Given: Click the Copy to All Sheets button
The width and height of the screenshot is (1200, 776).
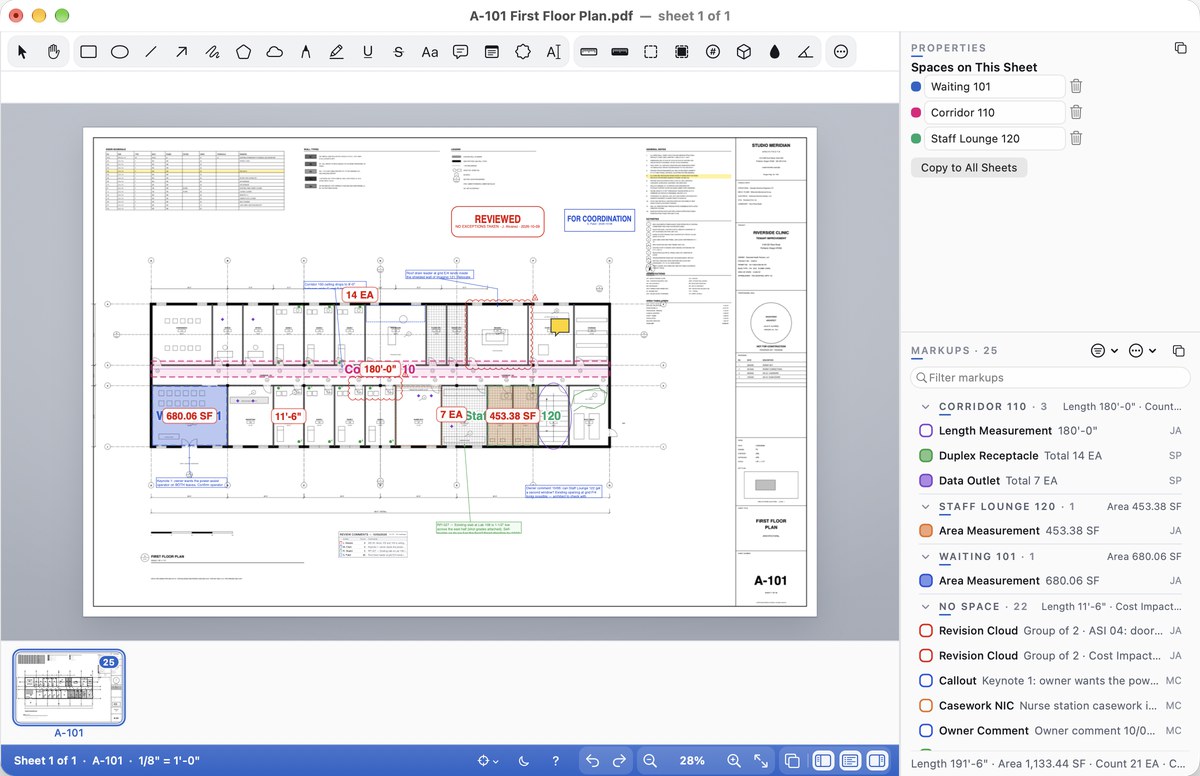Looking at the screenshot, I should (969, 167).
